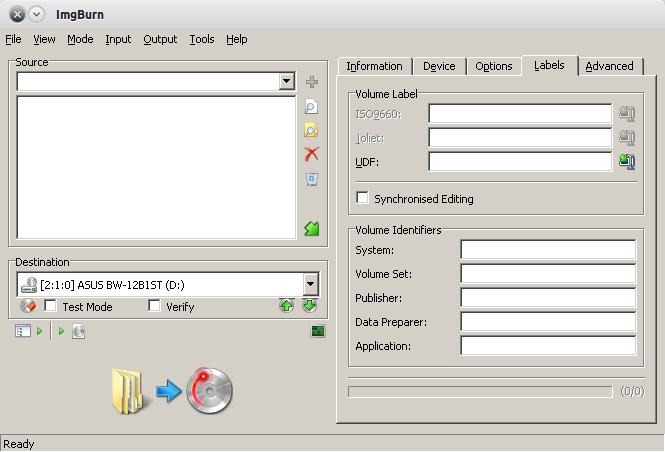
Task: Click the grey plus icon beside Source
Action: click(311, 82)
